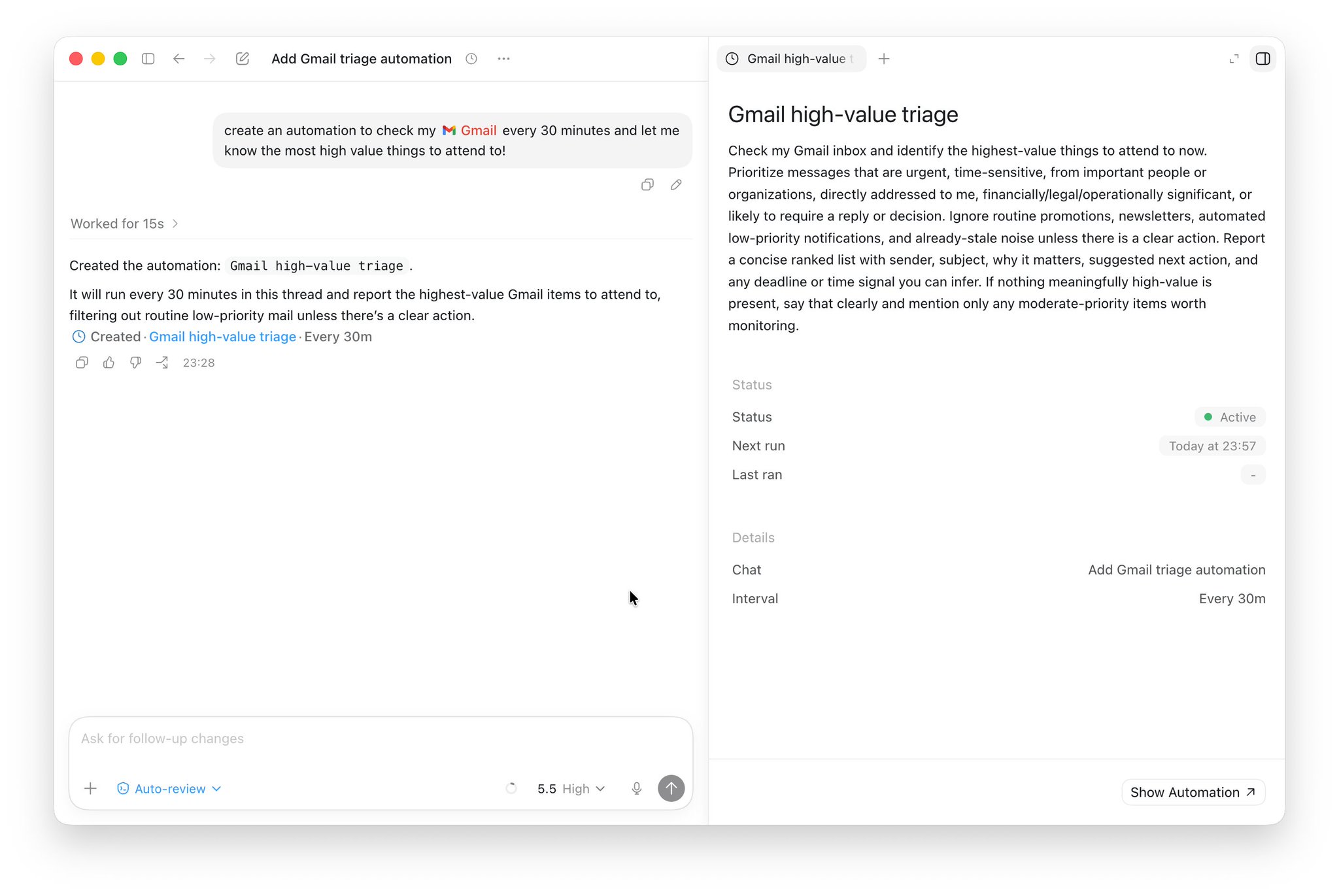Click the Gmail mention in the message
Viewport: 1339px width, 896px height.
[469, 131]
